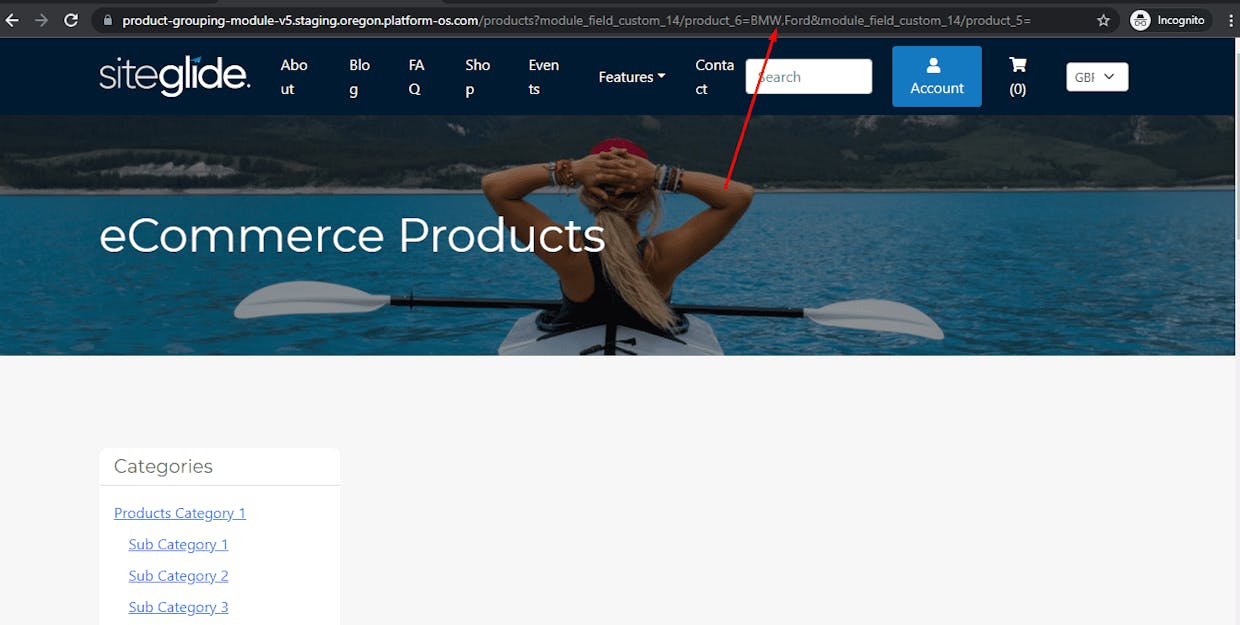This screenshot has width=1240, height=625.
Task: Bookmark this page with the star icon
Action: pos(1103,20)
